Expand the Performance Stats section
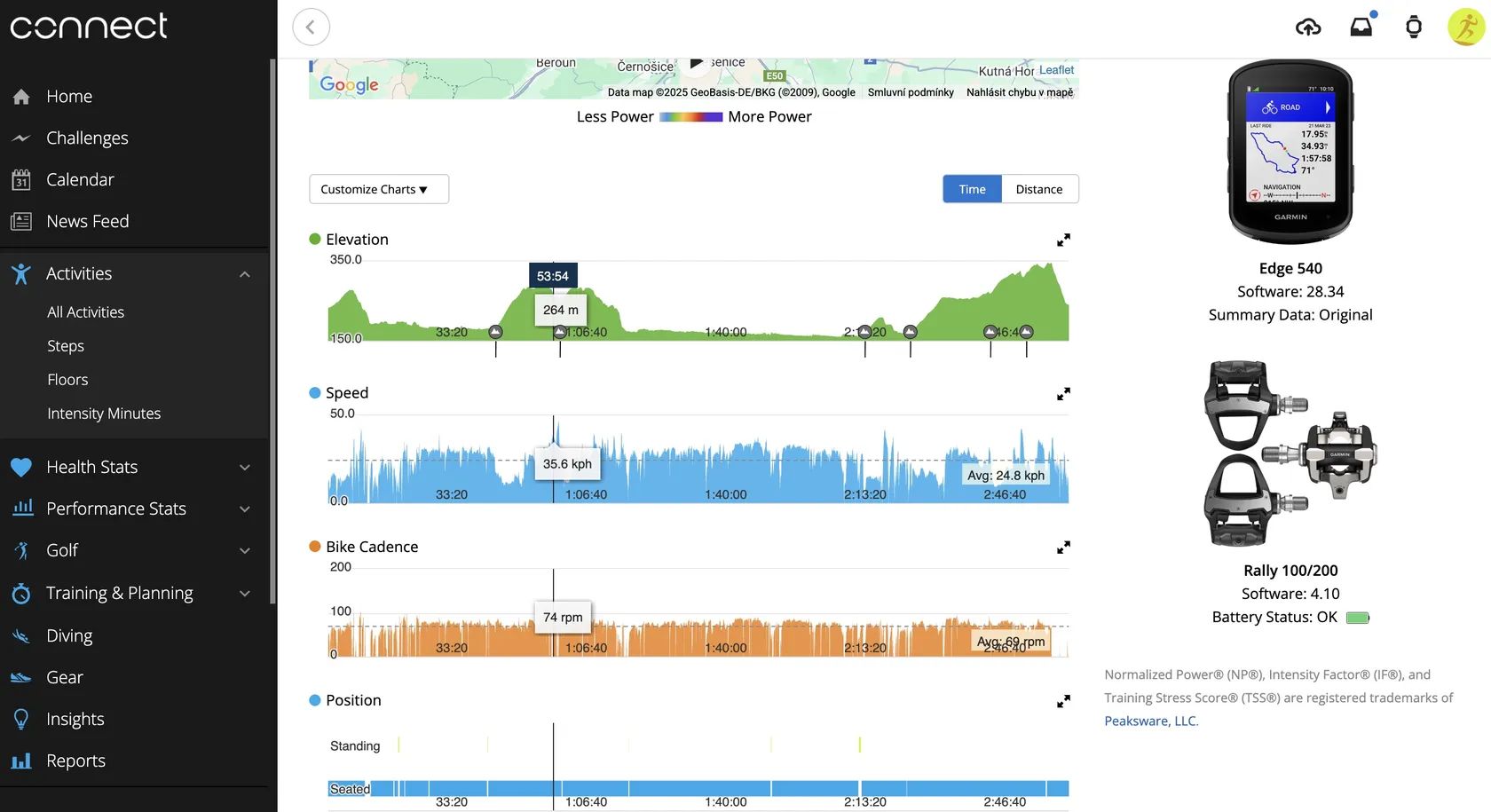1491x812 pixels. click(245, 509)
